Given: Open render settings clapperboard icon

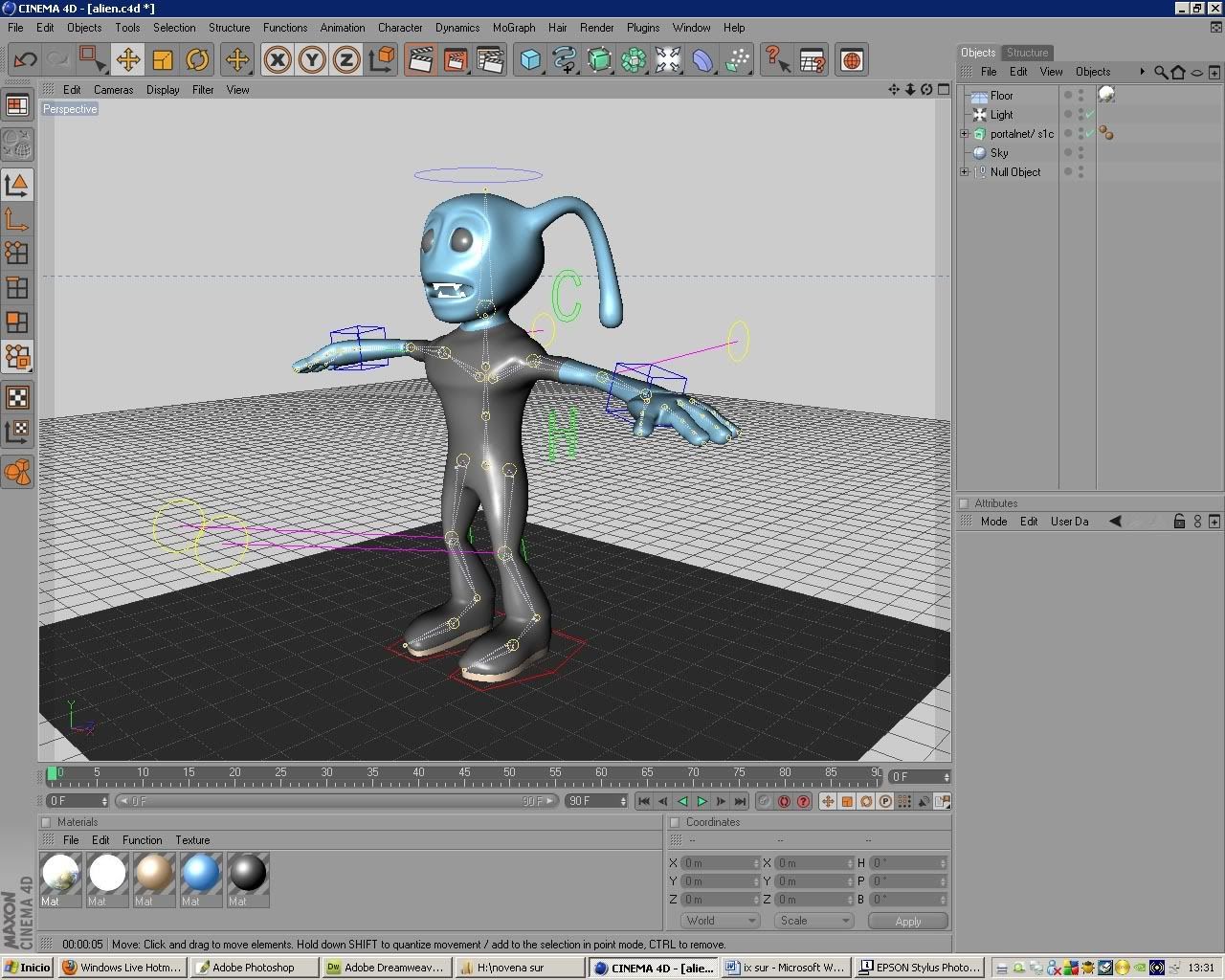Looking at the screenshot, I should [x=490, y=60].
